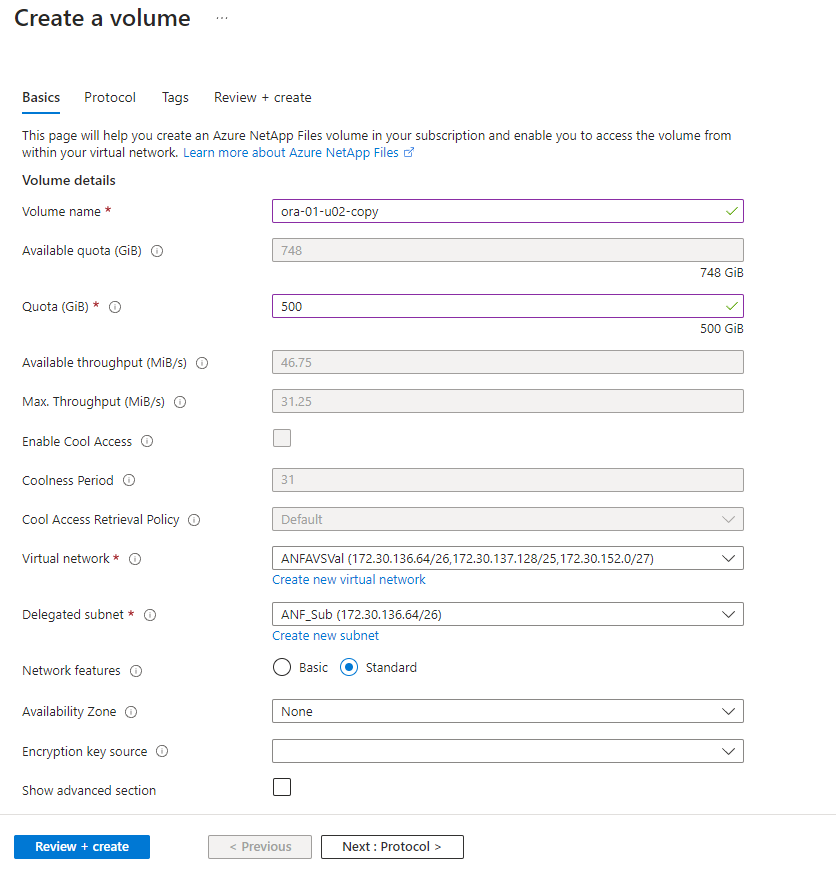Click Create new virtual network link

pyautogui.click(x=349, y=580)
